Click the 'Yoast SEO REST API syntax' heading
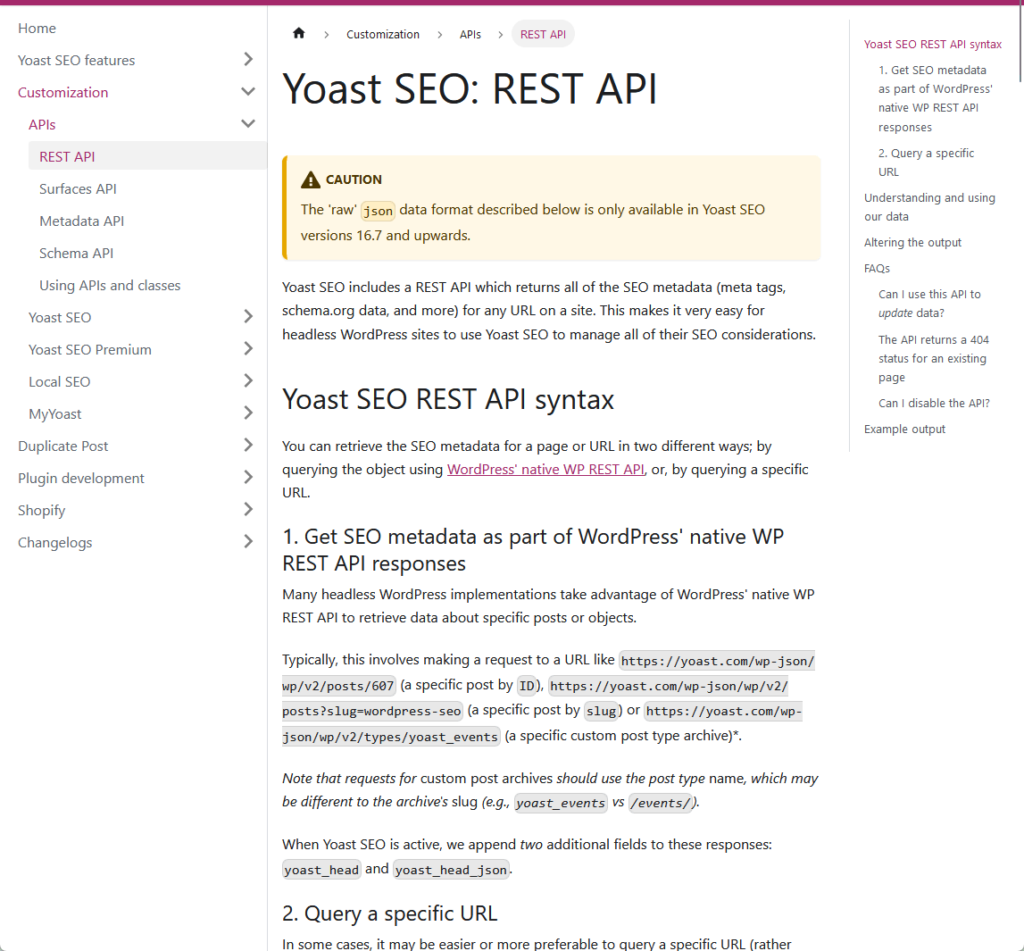The height and width of the screenshot is (951, 1024). [x=448, y=399]
